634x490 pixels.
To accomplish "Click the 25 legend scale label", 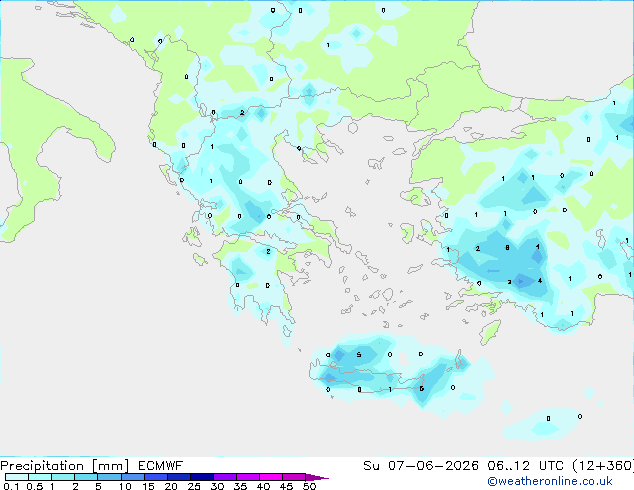I will click(x=194, y=486).
